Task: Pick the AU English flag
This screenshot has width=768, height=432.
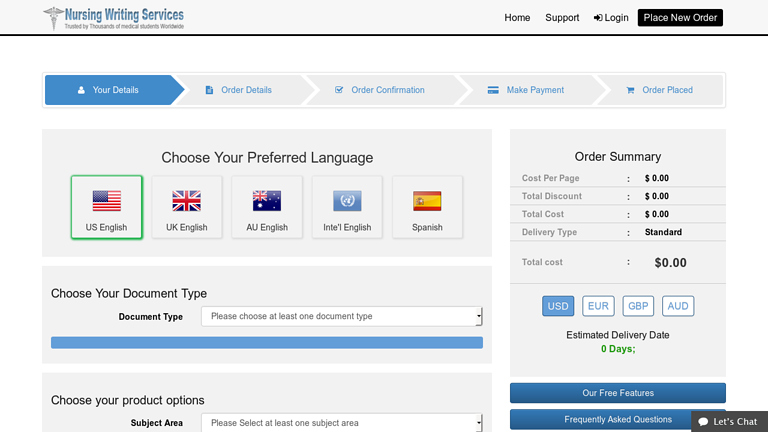Action: 267,202
